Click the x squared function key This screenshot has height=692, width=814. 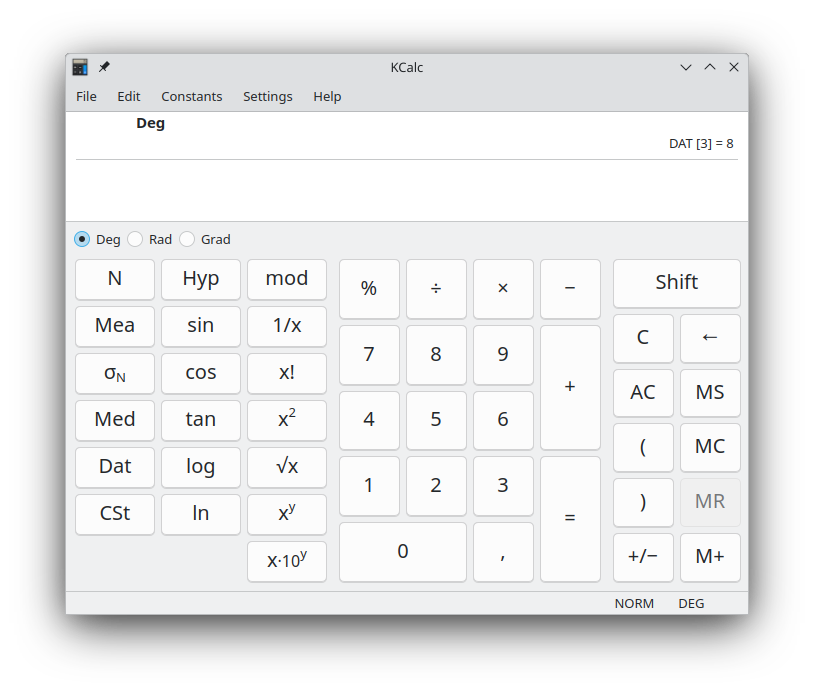[x=287, y=420]
